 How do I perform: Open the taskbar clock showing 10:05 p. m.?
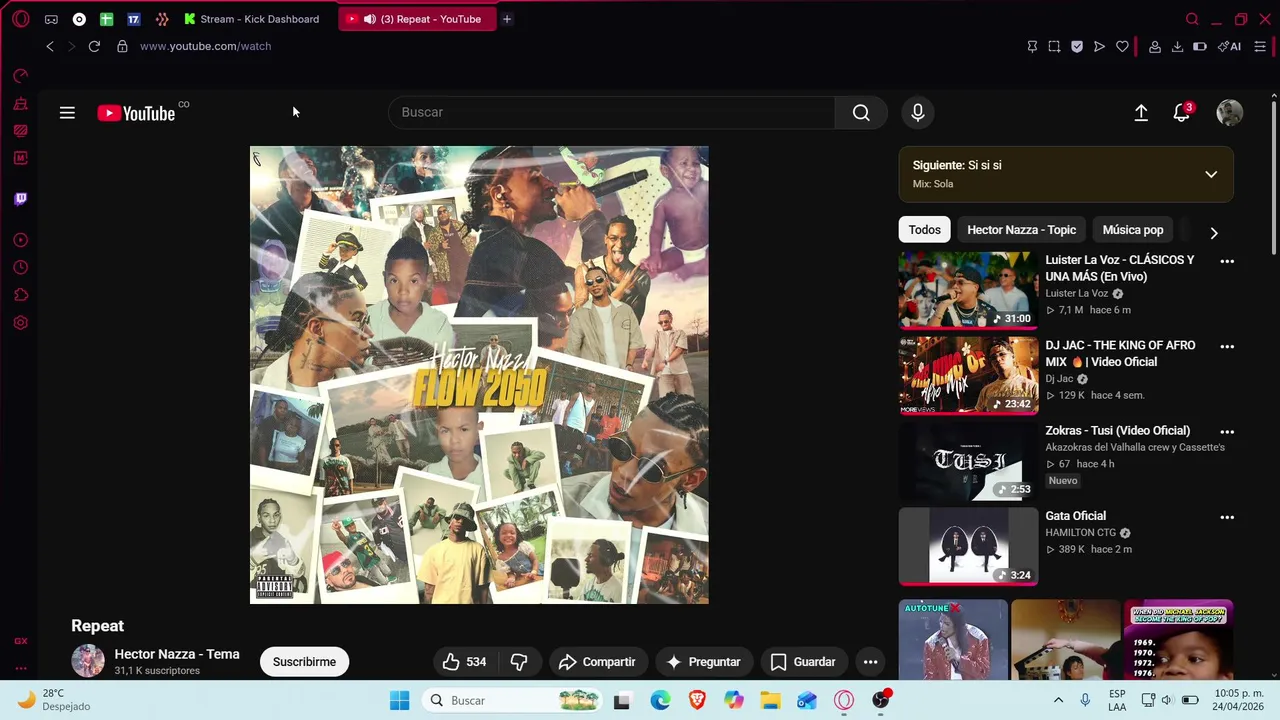[1238, 700]
